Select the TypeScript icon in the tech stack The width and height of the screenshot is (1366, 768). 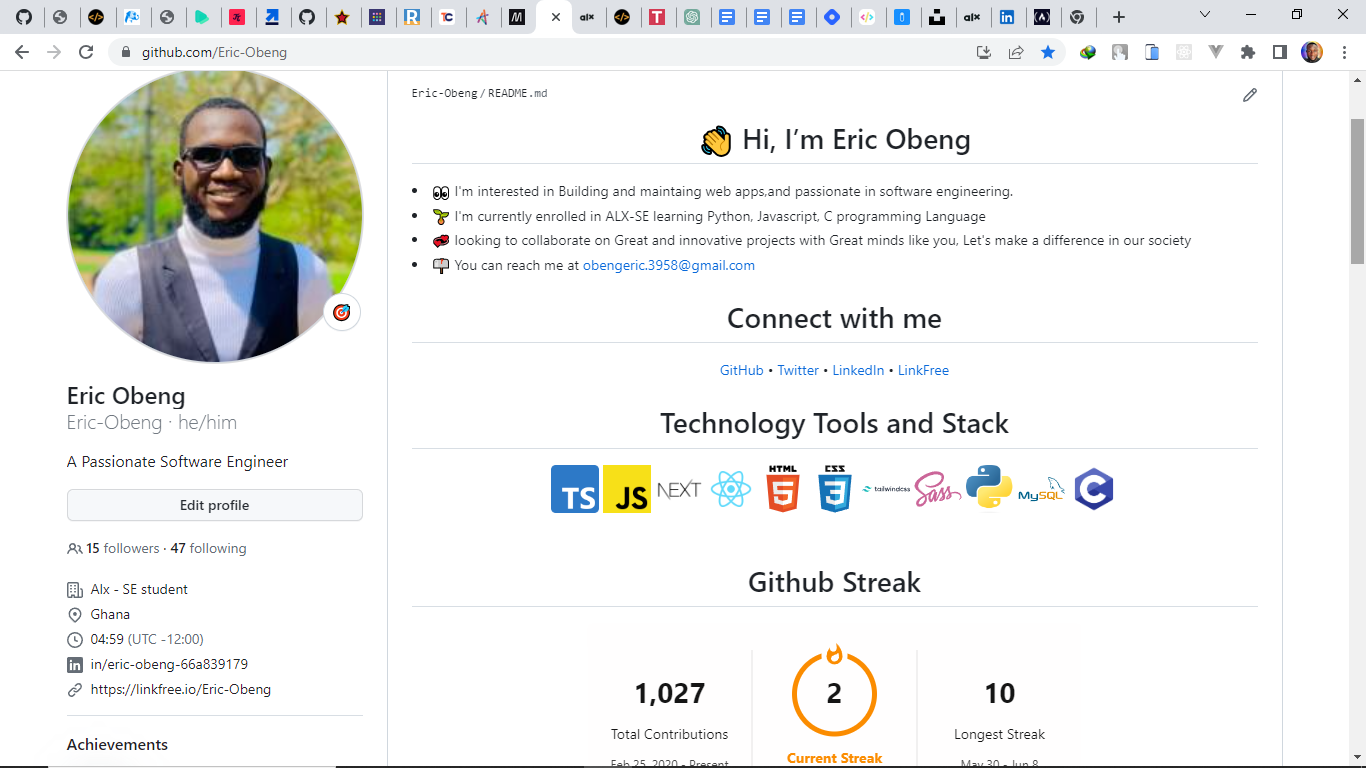574,489
